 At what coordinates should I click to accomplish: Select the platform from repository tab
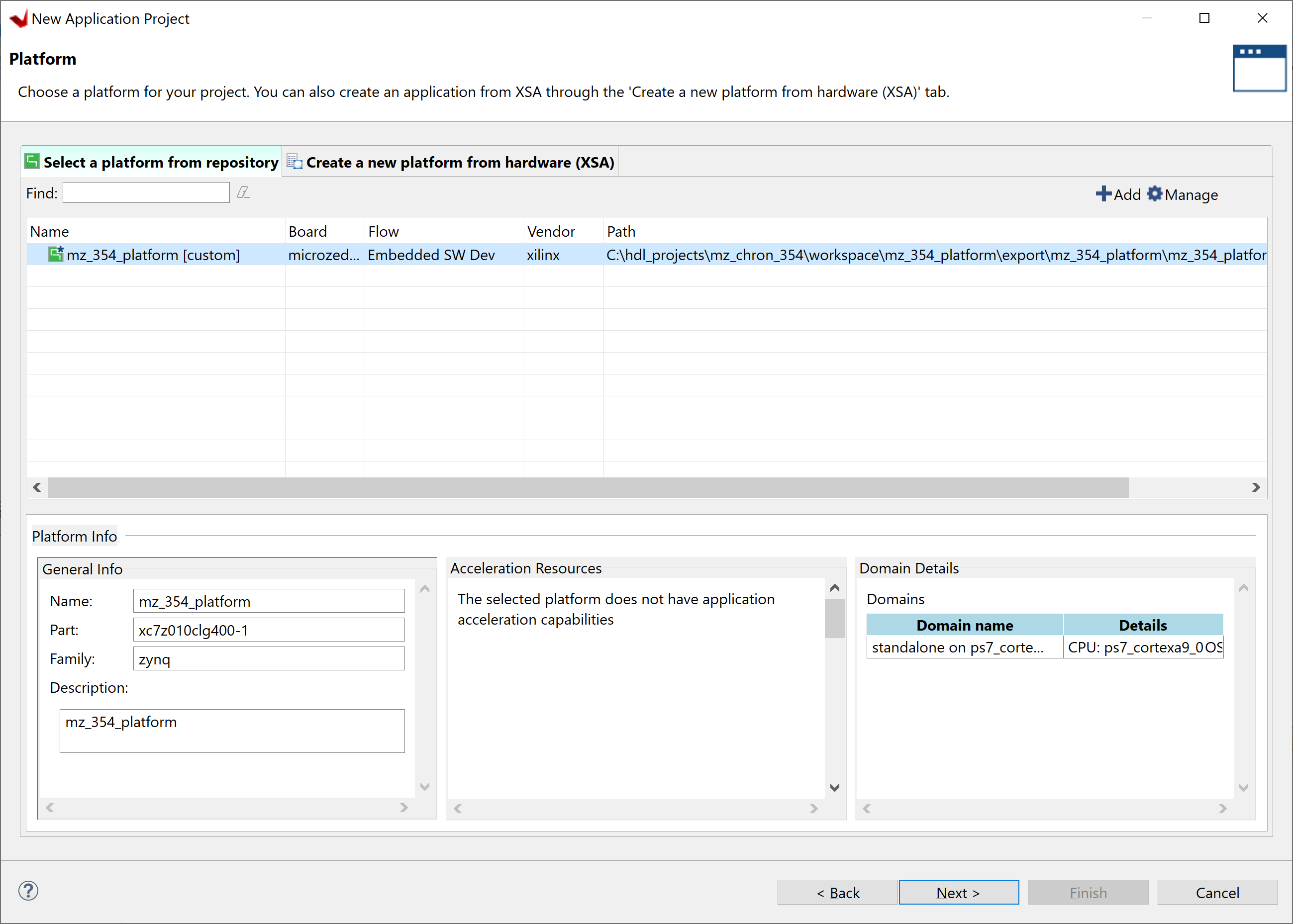pyautogui.click(x=161, y=163)
